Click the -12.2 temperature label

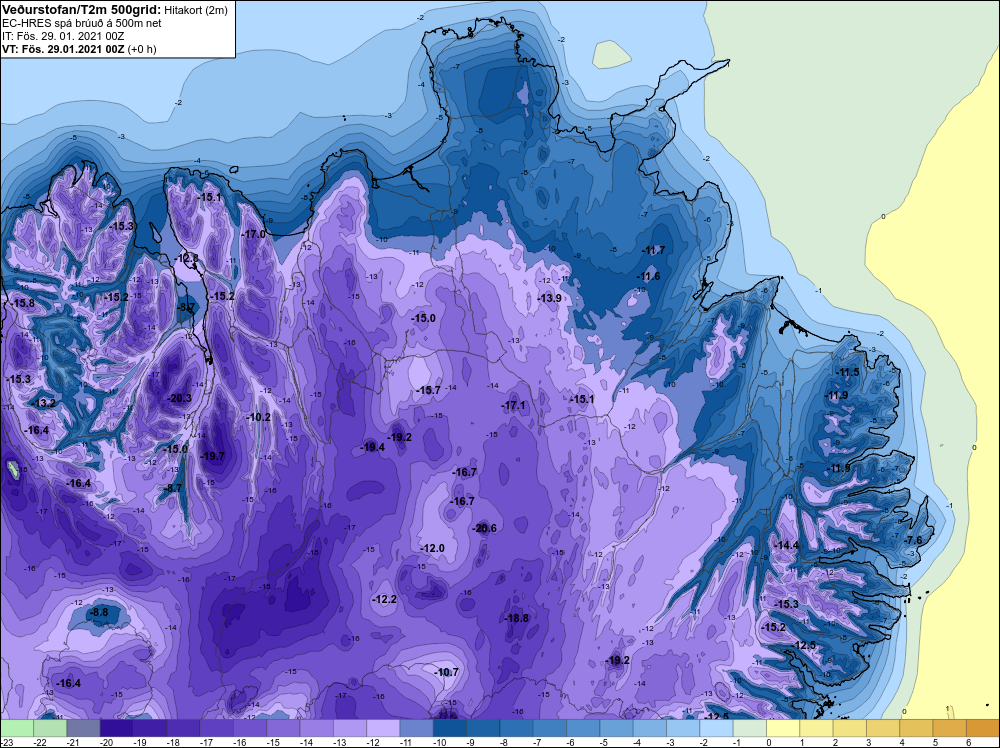click(x=385, y=599)
